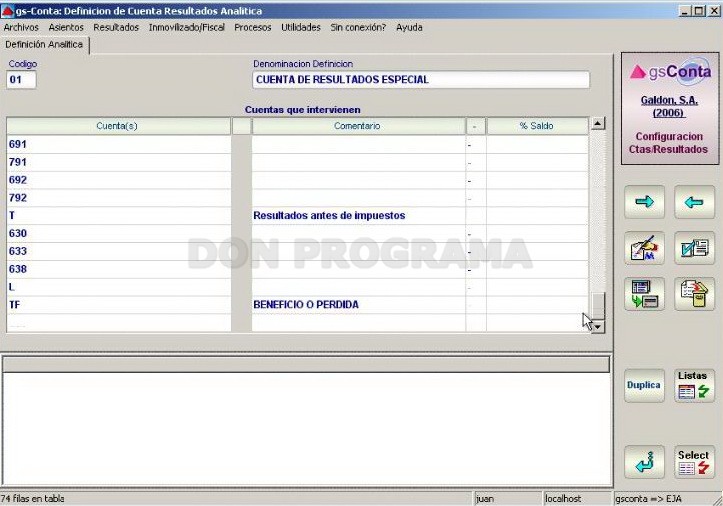
Task: Click the table scrollbar down arrow
Action: click(598, 327)
